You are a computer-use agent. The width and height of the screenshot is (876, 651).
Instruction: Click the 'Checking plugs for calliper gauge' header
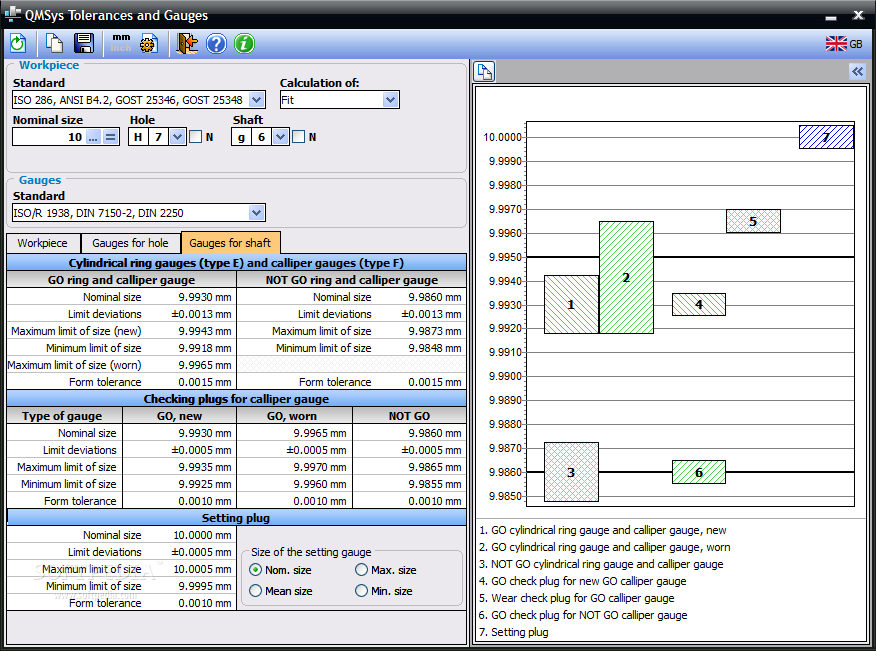click(x=236, y=399)
